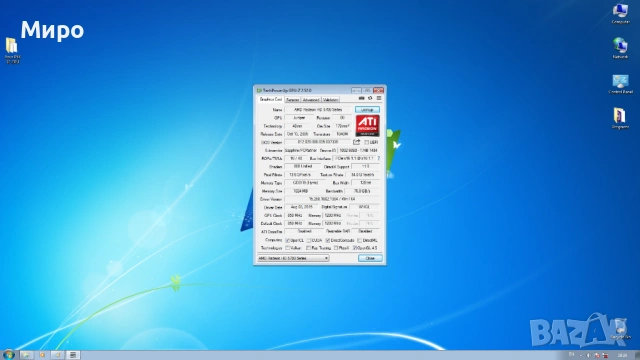640x360 pixels.
Task: Click the BIOS Version field
Action: click(x=318, y=142)
